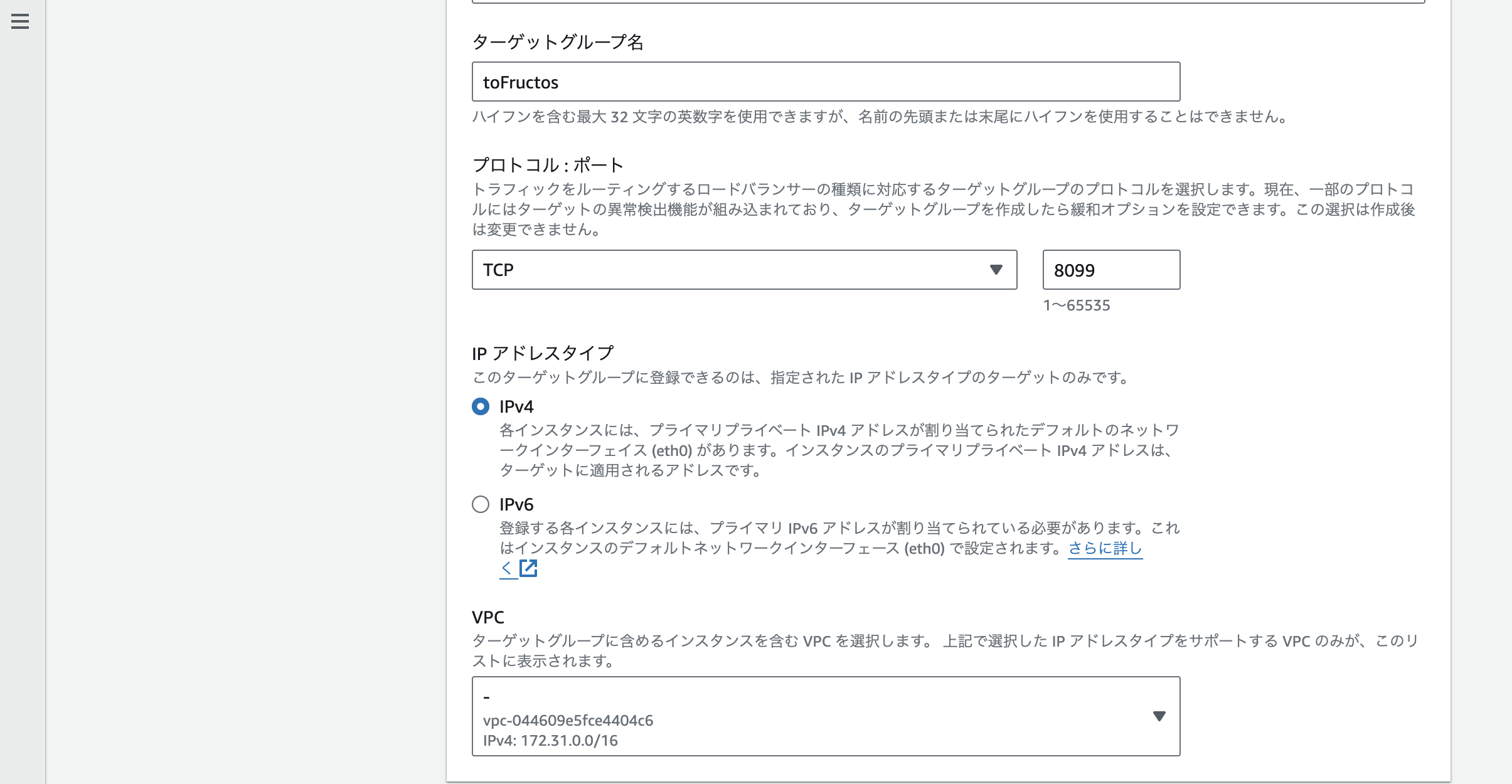The height and width of the screenshot is (784, 1512).
Task: Click the VPC dropdown arrow icon
Action: point(1159,716)
